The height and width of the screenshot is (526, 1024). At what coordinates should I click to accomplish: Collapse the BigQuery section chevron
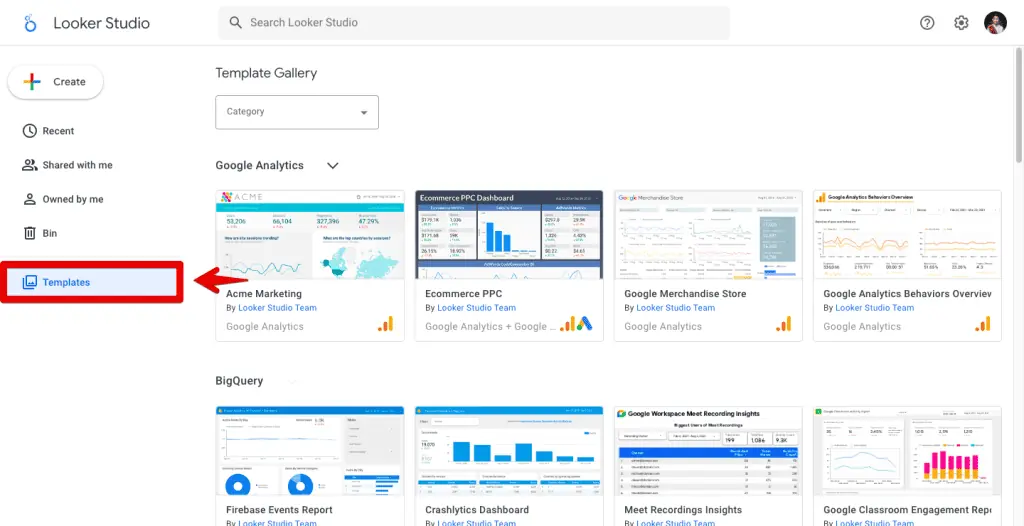pyautogui.click(x=292, y=381)
